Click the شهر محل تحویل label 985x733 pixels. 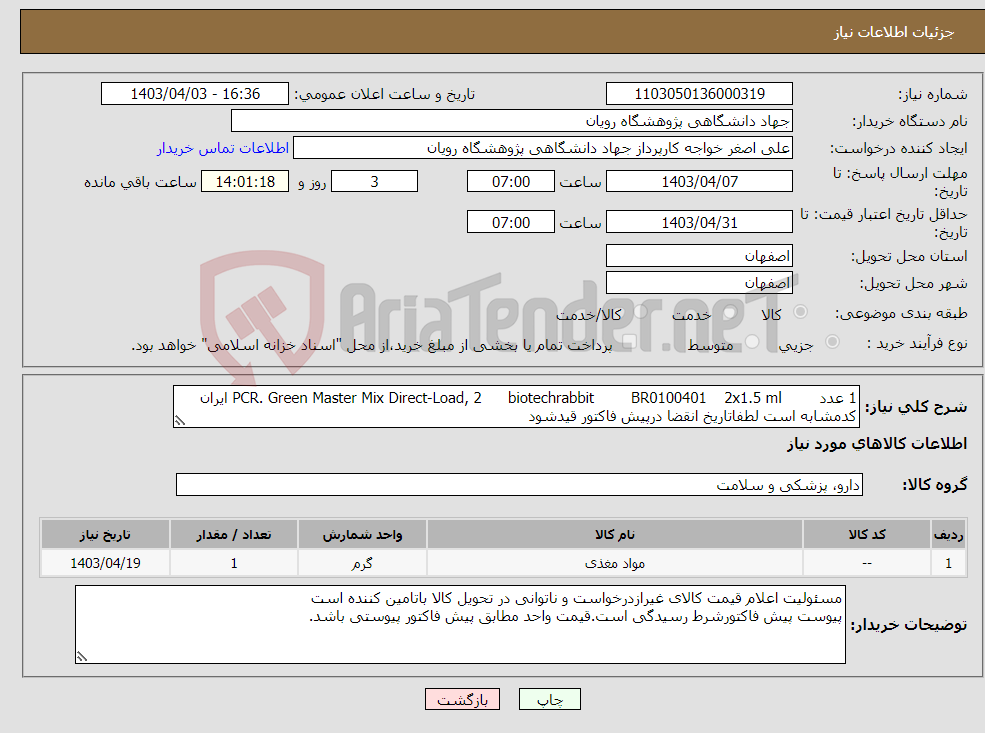914,283
